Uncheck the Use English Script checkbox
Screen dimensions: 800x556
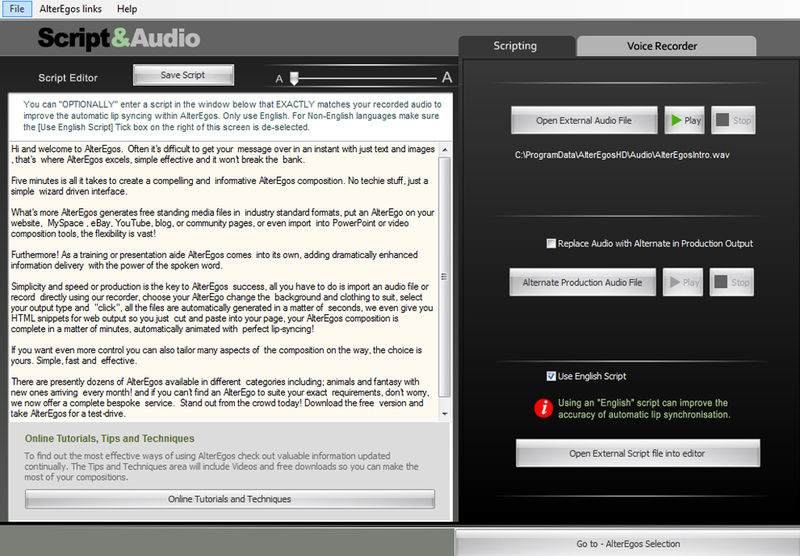[551, 376]
